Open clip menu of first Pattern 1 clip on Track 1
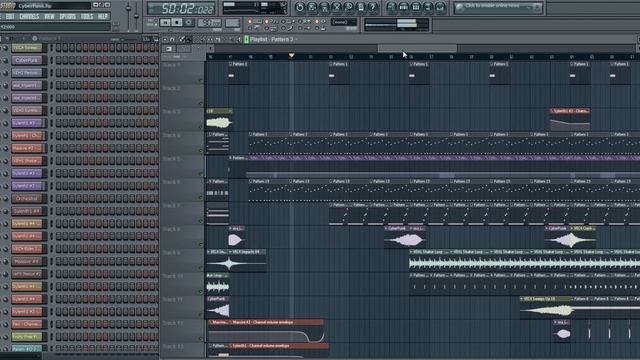The image size is (640, 360). tap(231, 64)
